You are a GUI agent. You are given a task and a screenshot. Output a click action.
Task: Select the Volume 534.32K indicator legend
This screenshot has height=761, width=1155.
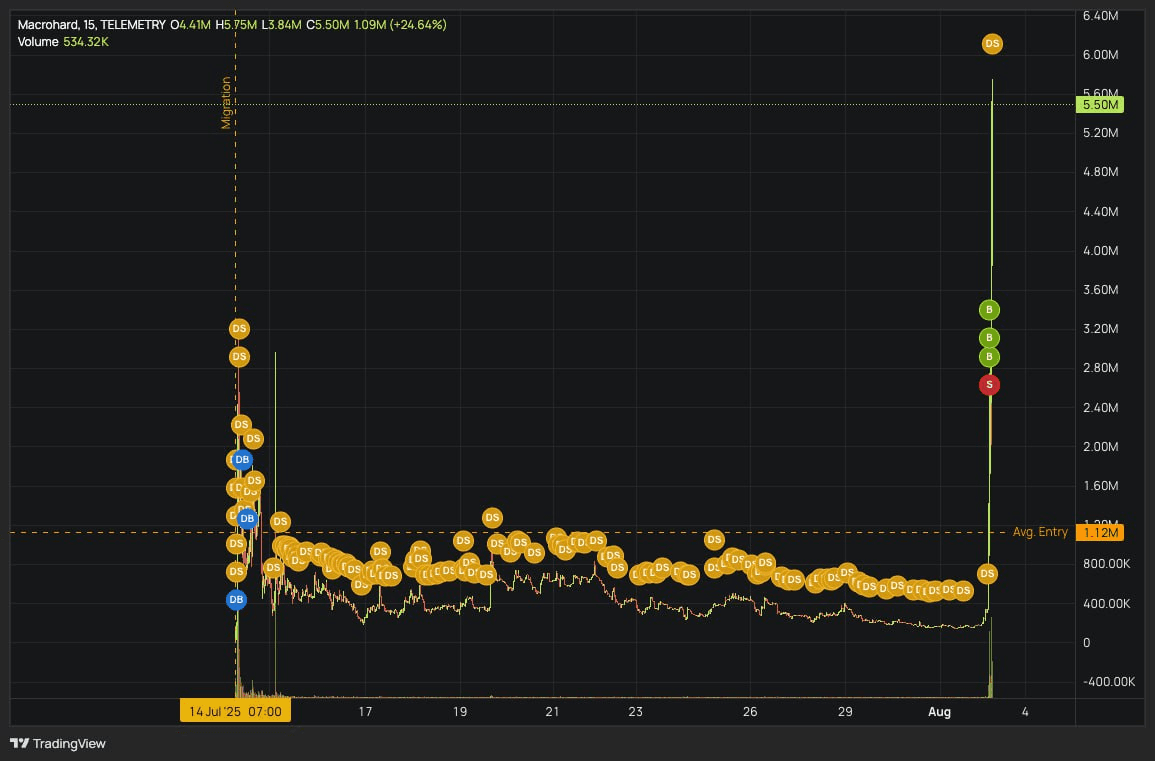click(63, 42)
